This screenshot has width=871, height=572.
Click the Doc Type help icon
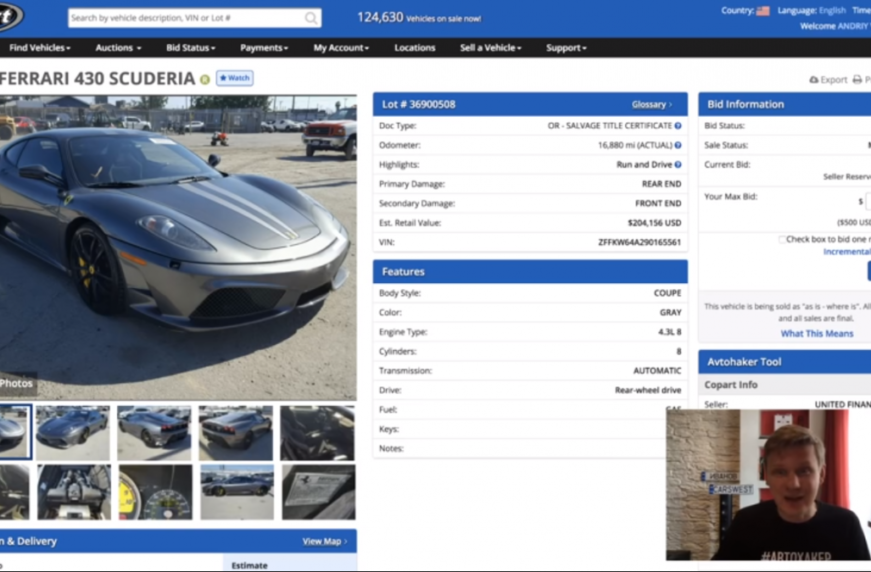(678, 126)
